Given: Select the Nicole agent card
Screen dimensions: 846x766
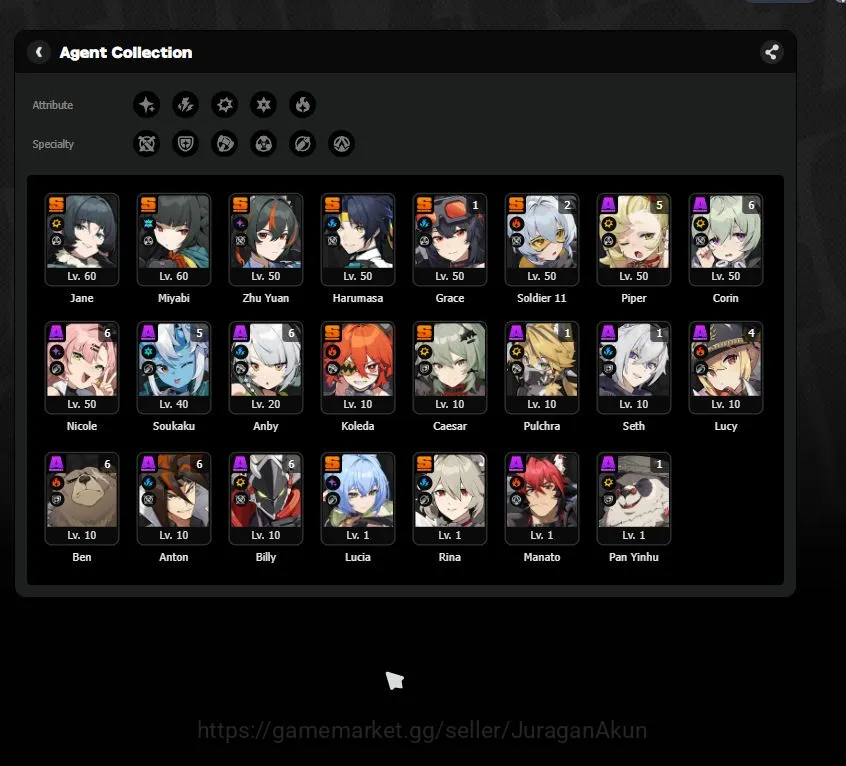Looking at the screenshot, I should click(81, 368).
